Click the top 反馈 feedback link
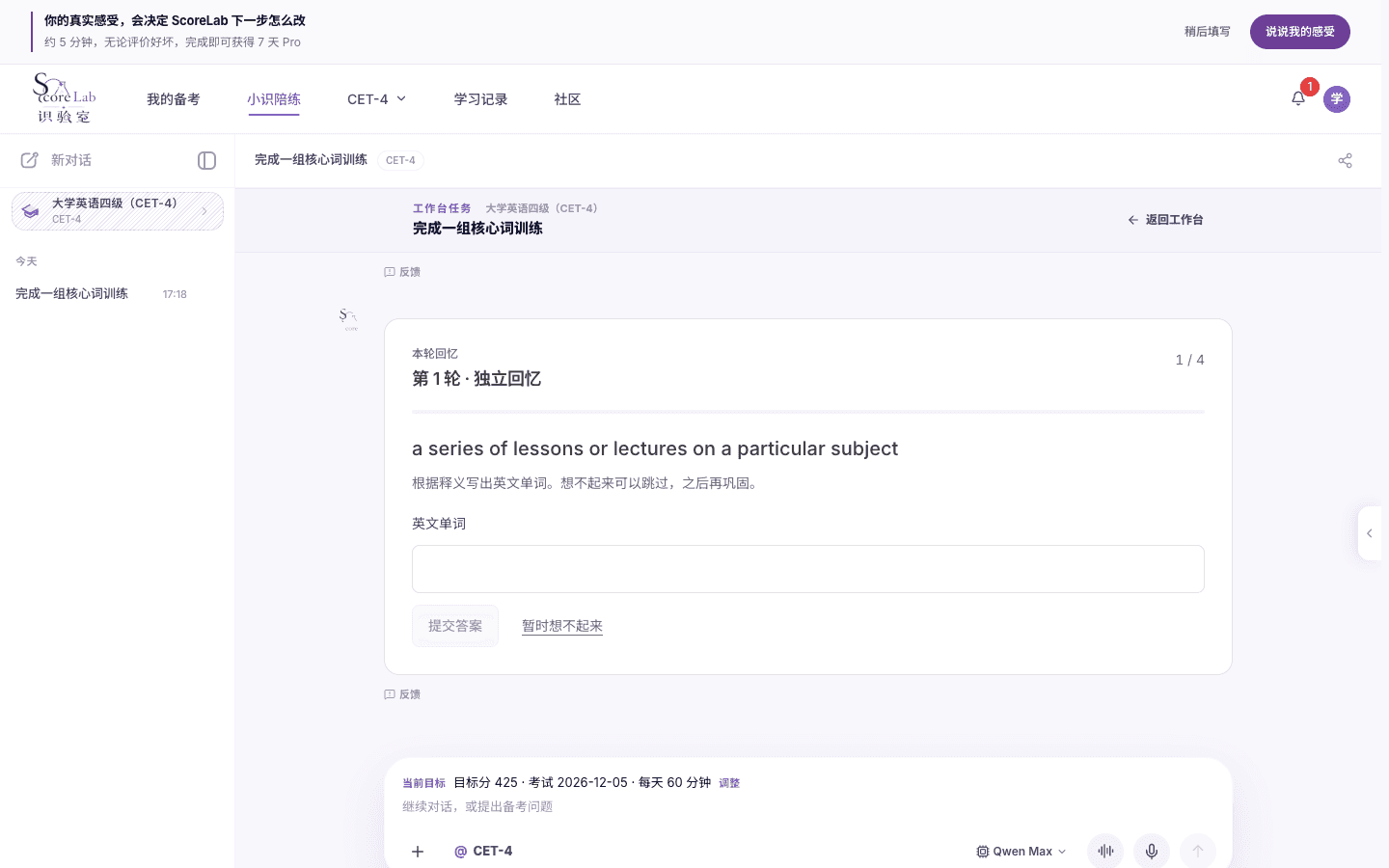The height and width of the screenshot is (868, 1389). (x=402, y=272)
